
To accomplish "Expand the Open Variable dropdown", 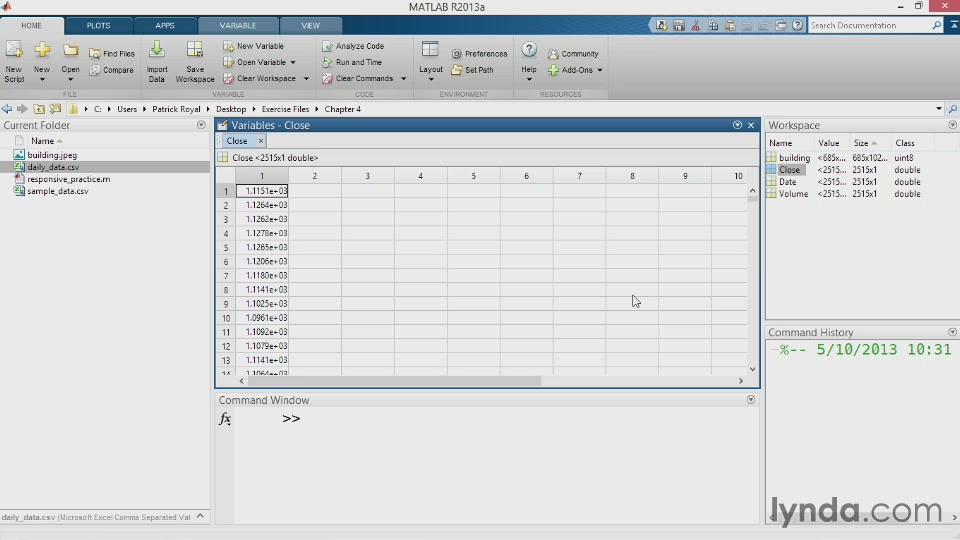I will [293, 62].
